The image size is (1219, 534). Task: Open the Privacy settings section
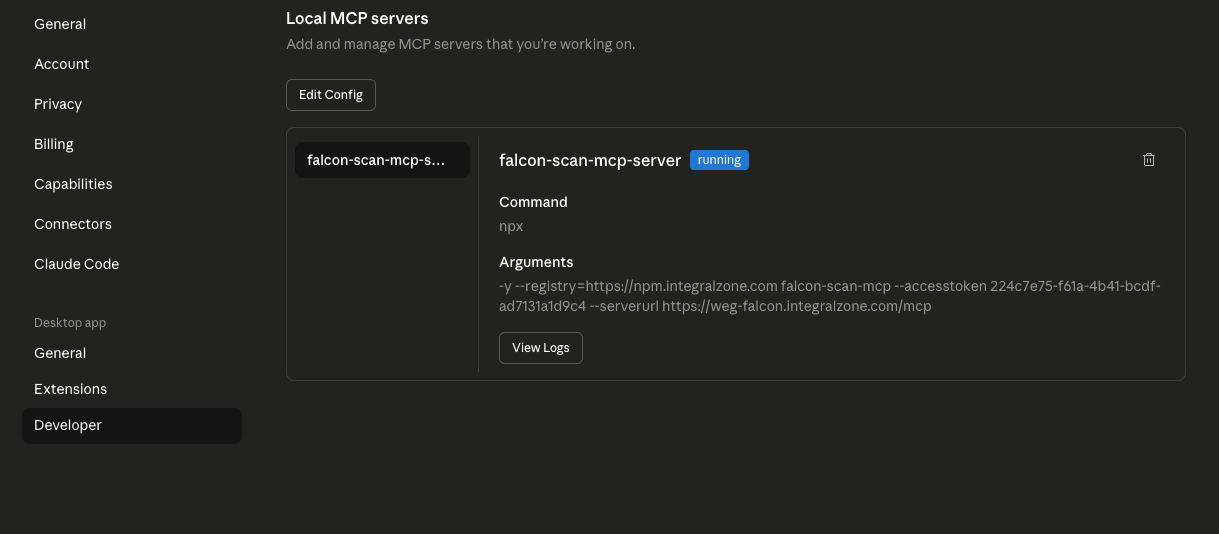click(x=58, y=104)
